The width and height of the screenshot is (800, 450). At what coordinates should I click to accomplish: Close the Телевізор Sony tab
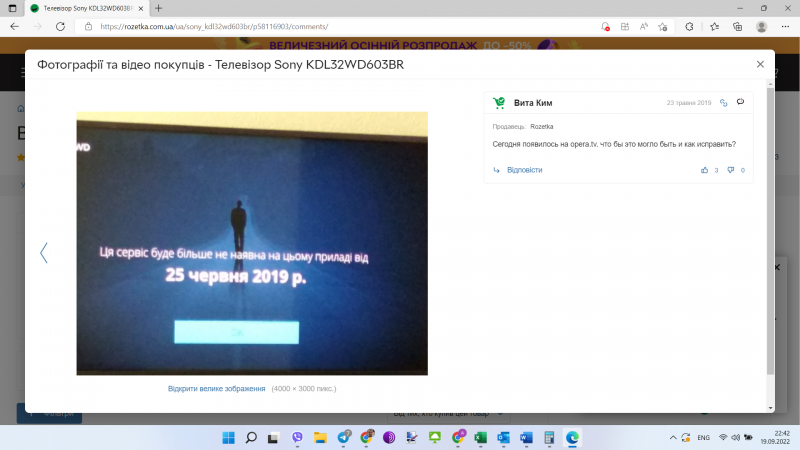141,8
